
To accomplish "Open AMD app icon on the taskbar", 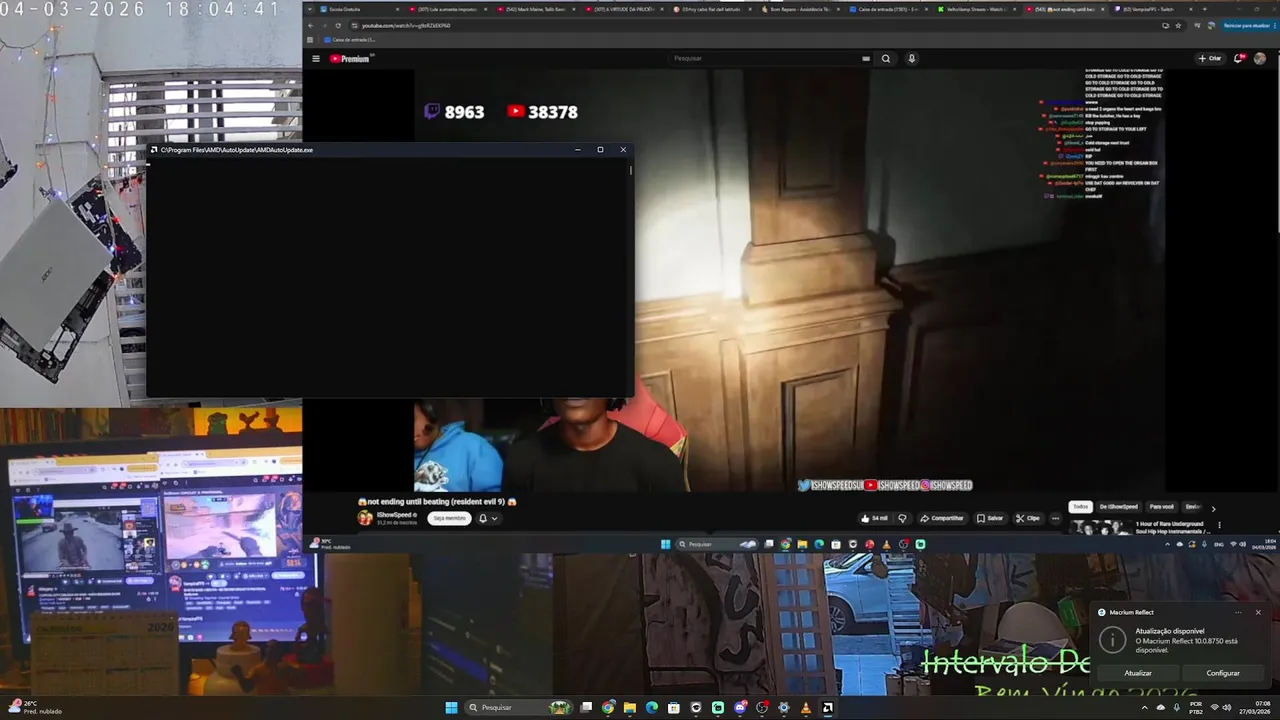I will point(828,708).
